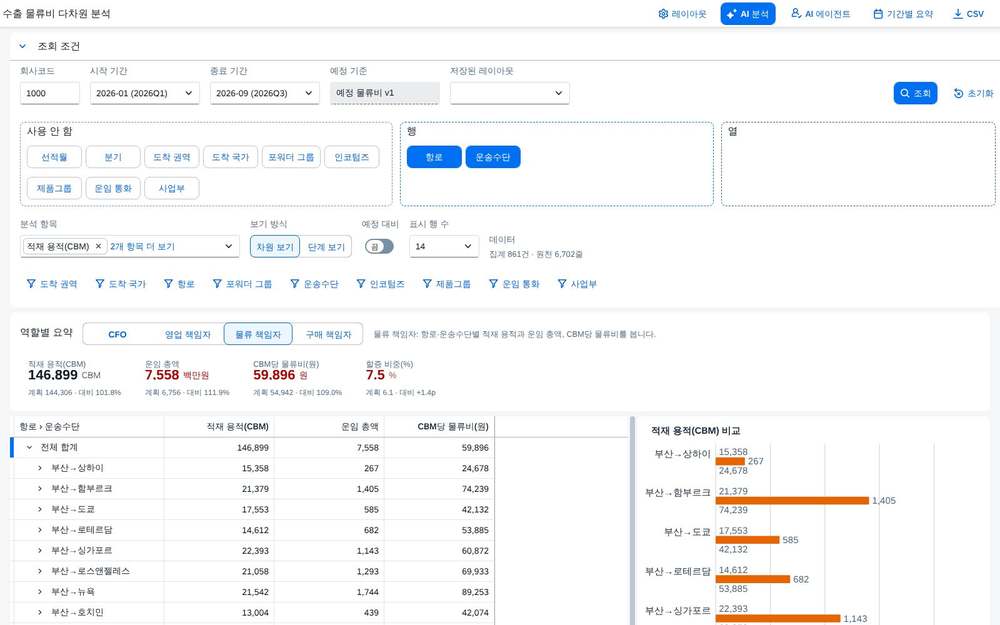The image size is (1000, 625).
Task: Show the 기간별 요약 calendar view
Action: tap(902, 14)
